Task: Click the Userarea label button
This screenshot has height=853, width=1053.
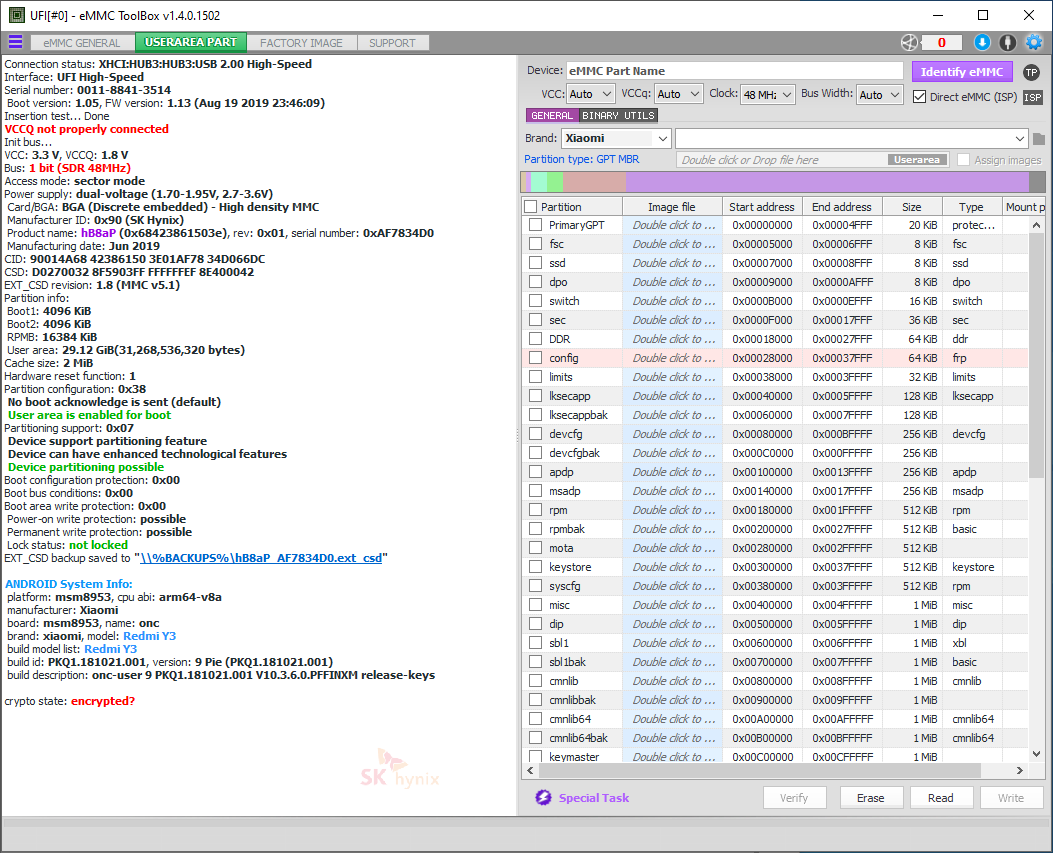Action: click(917, 160)
